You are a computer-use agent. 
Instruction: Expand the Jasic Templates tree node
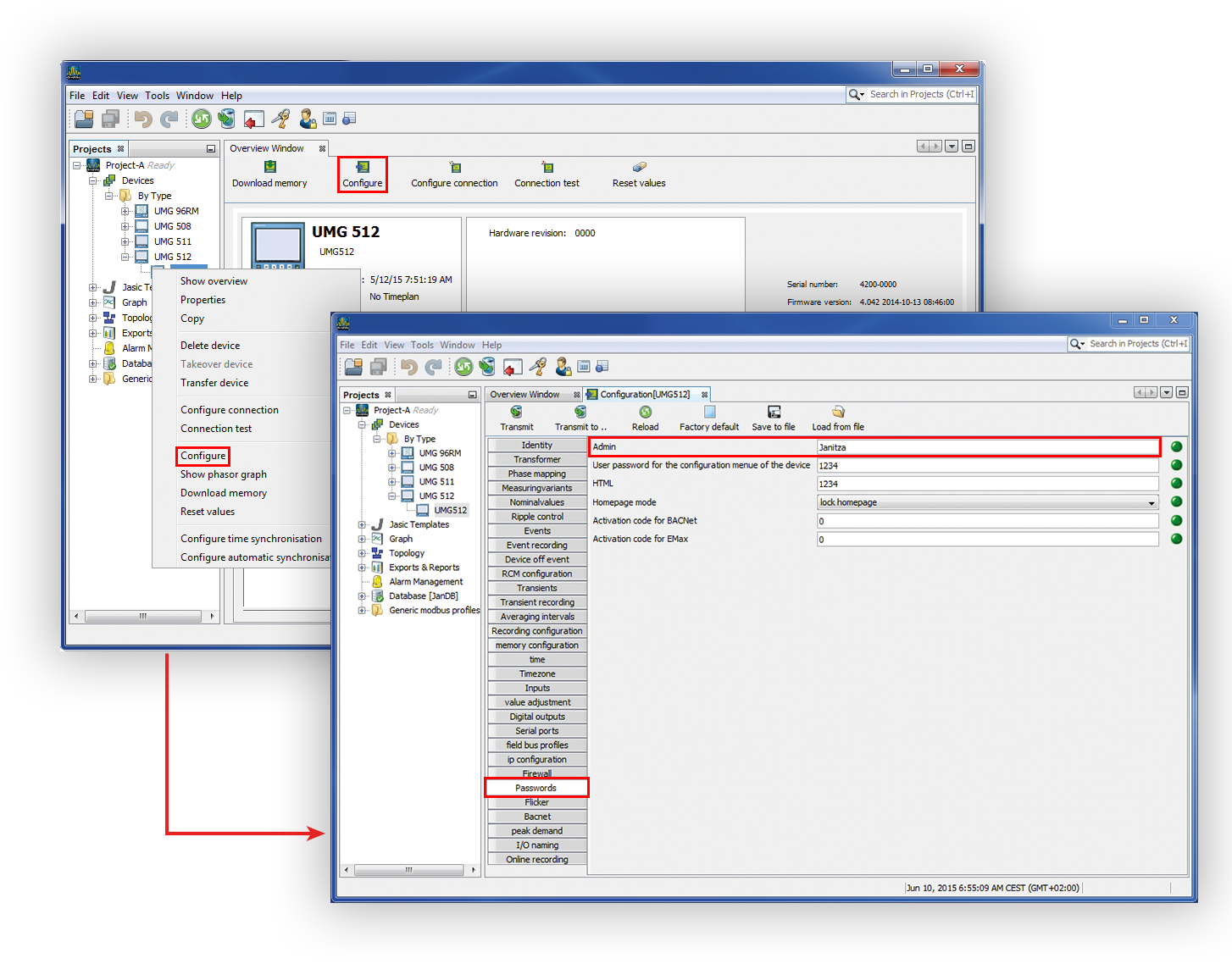pyautogui.click(x=362, y=525)
